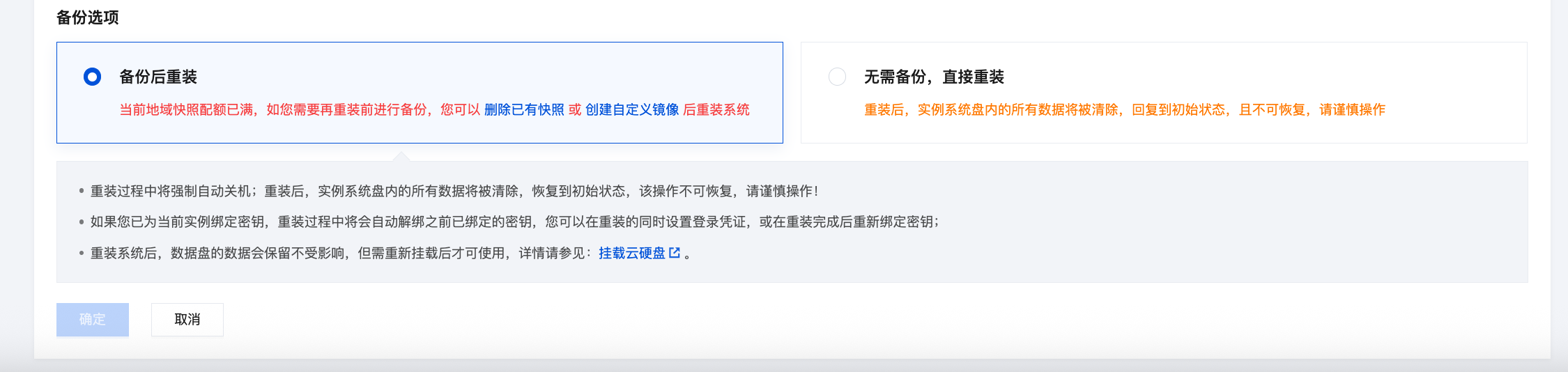
Task: Open the 删除已有快照 link
Action: click(x=524, y=110)
